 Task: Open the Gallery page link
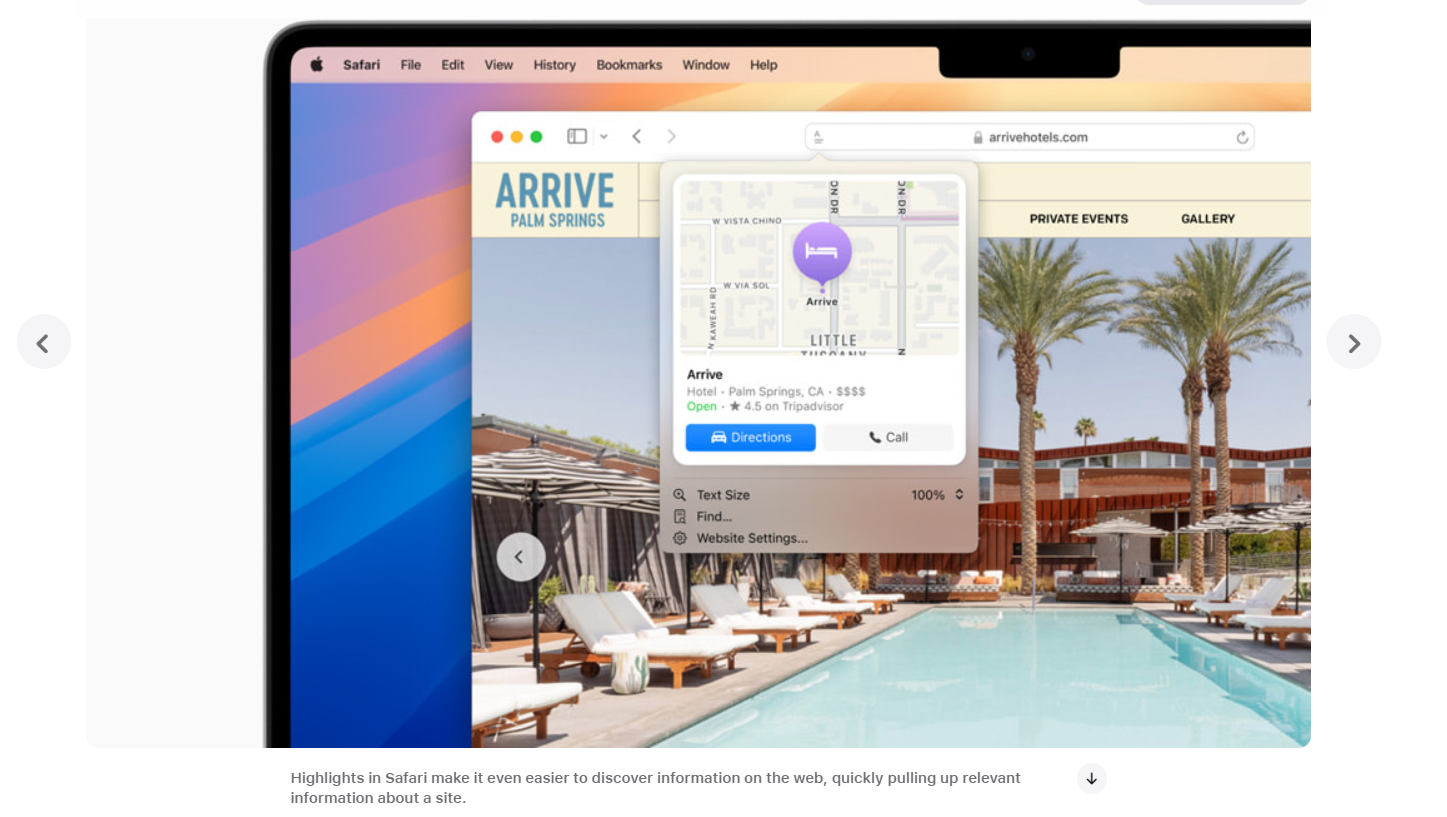[1208, 219]
